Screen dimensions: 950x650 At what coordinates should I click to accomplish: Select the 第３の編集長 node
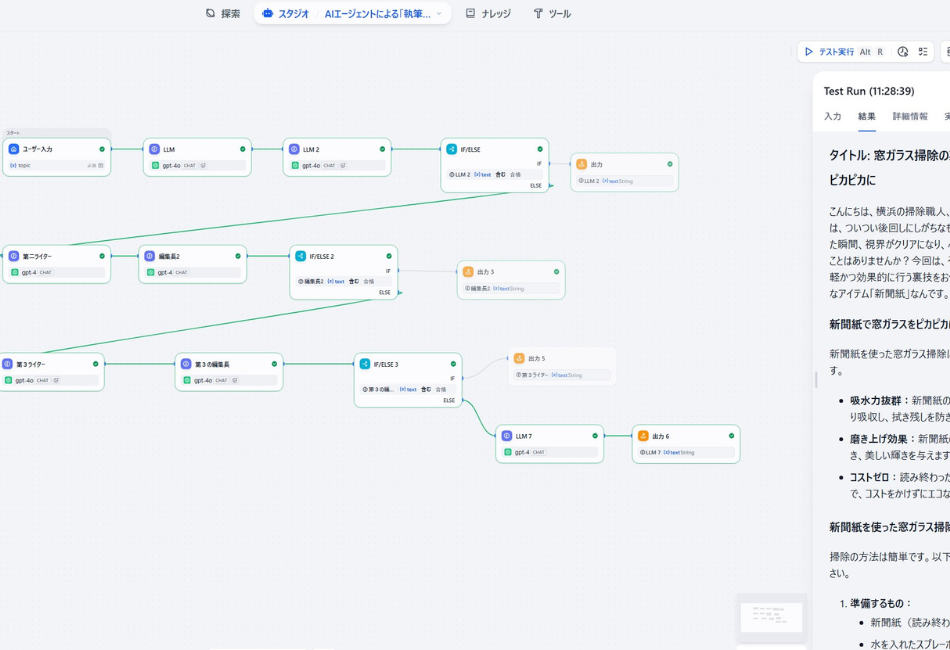click(x=229, y=372)
